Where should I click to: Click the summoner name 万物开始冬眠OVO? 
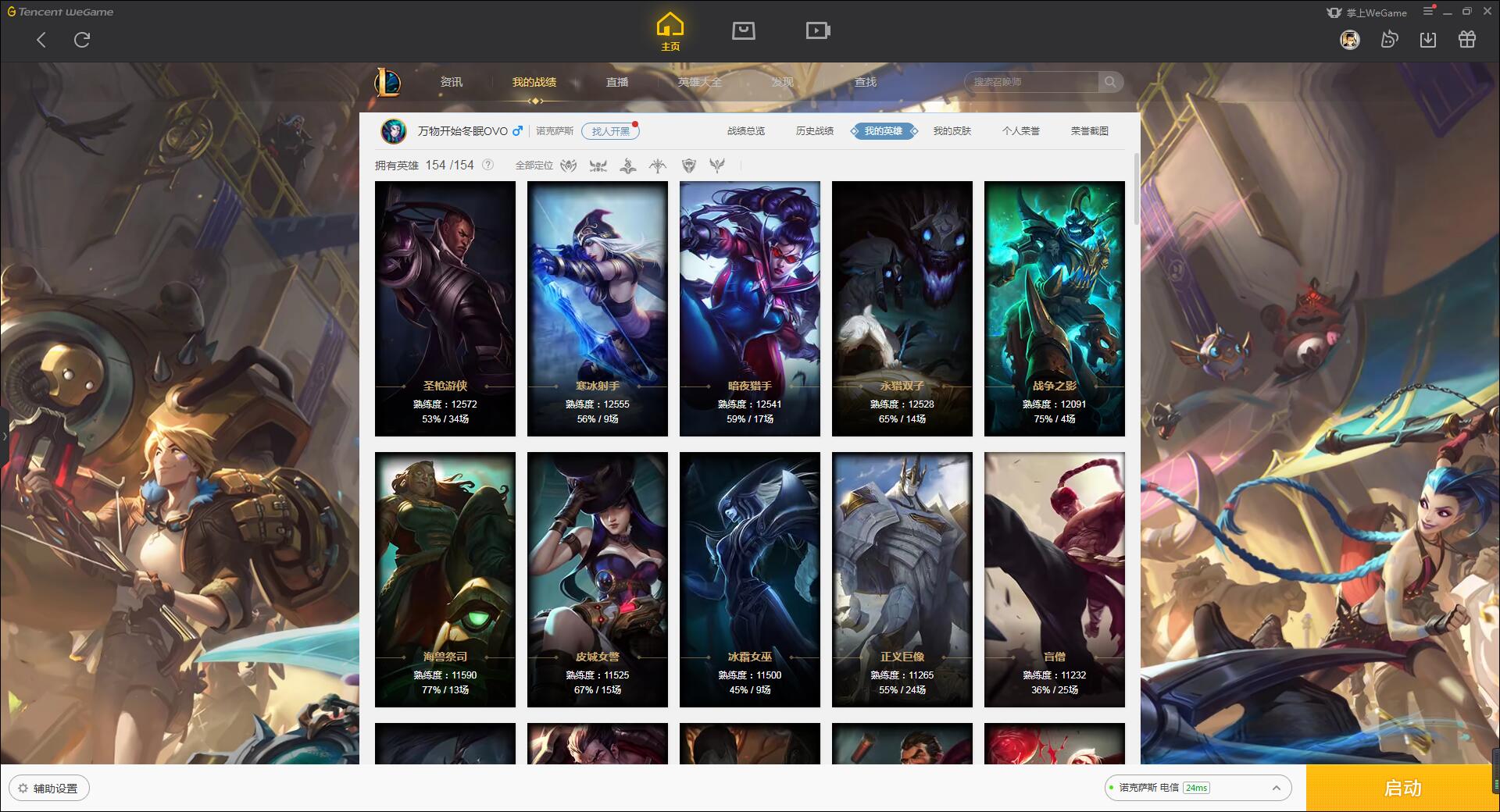(462, 131)
